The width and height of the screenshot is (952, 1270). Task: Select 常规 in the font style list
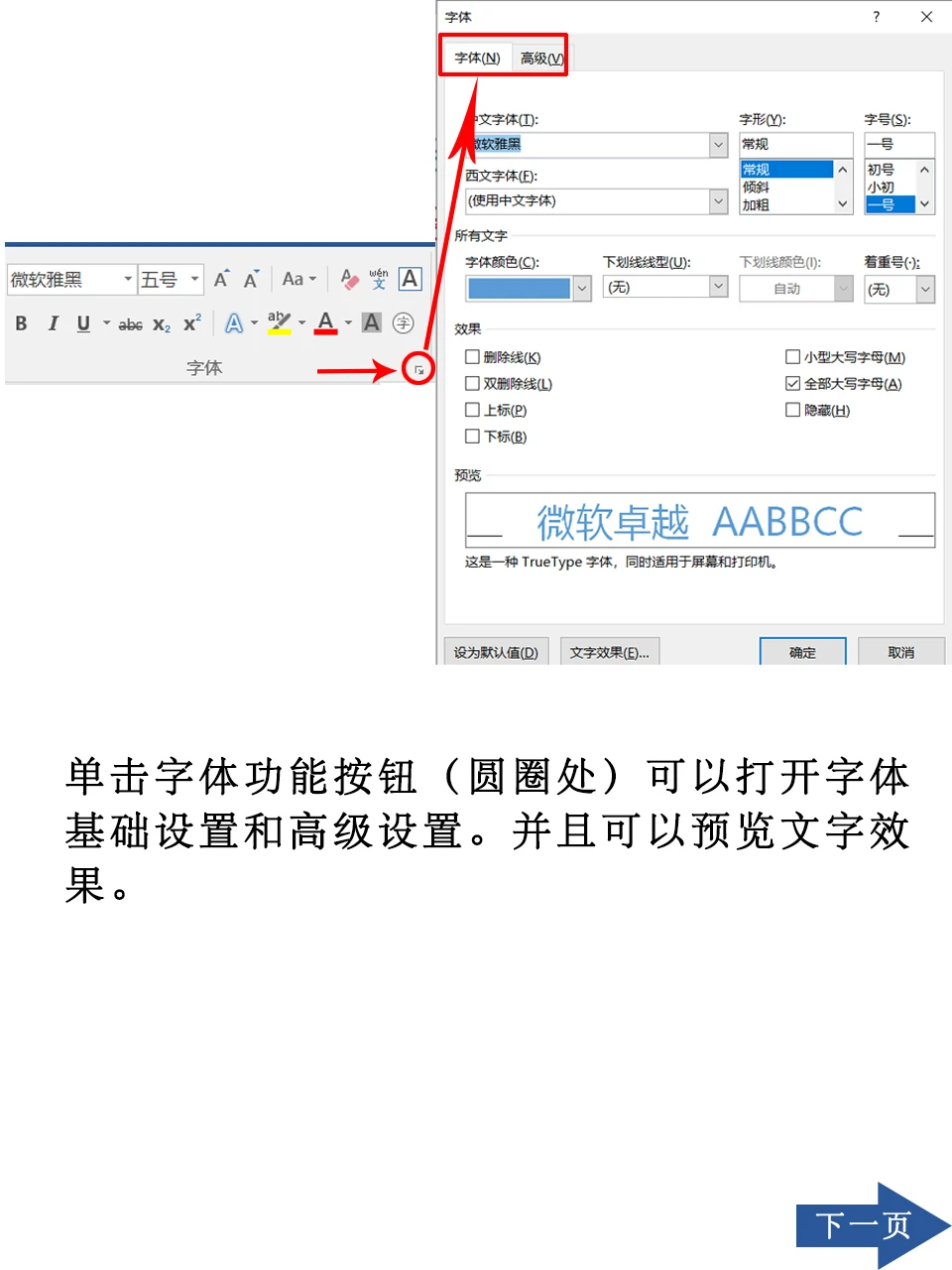786,169
